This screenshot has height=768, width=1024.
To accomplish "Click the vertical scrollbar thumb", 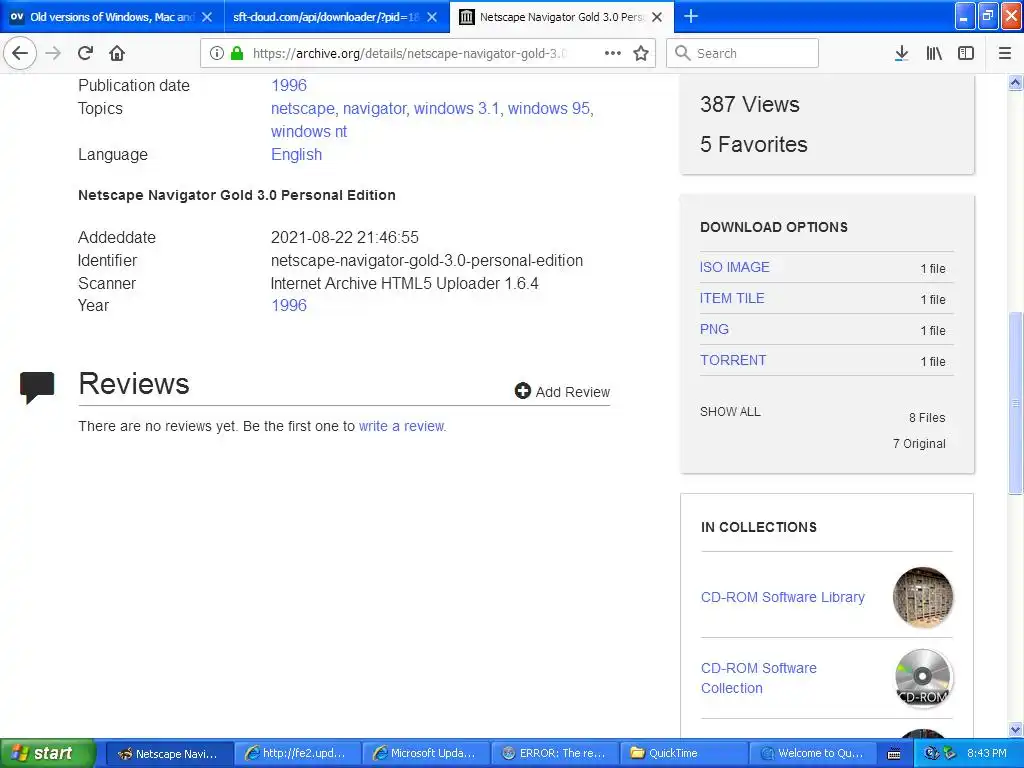I will coord(1015,403).
